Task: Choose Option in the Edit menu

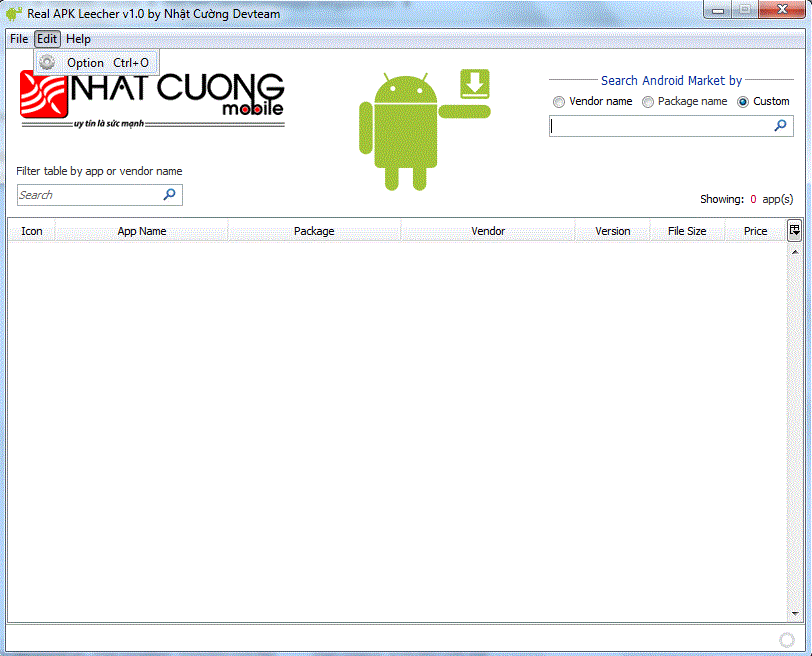Action: [x=97, y=63]
